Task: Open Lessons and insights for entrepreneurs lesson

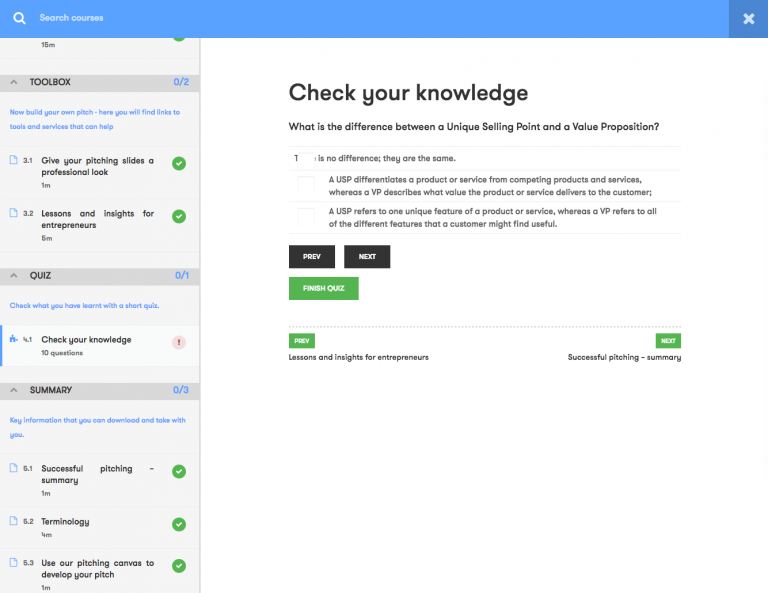Action: tap(97, 219)
